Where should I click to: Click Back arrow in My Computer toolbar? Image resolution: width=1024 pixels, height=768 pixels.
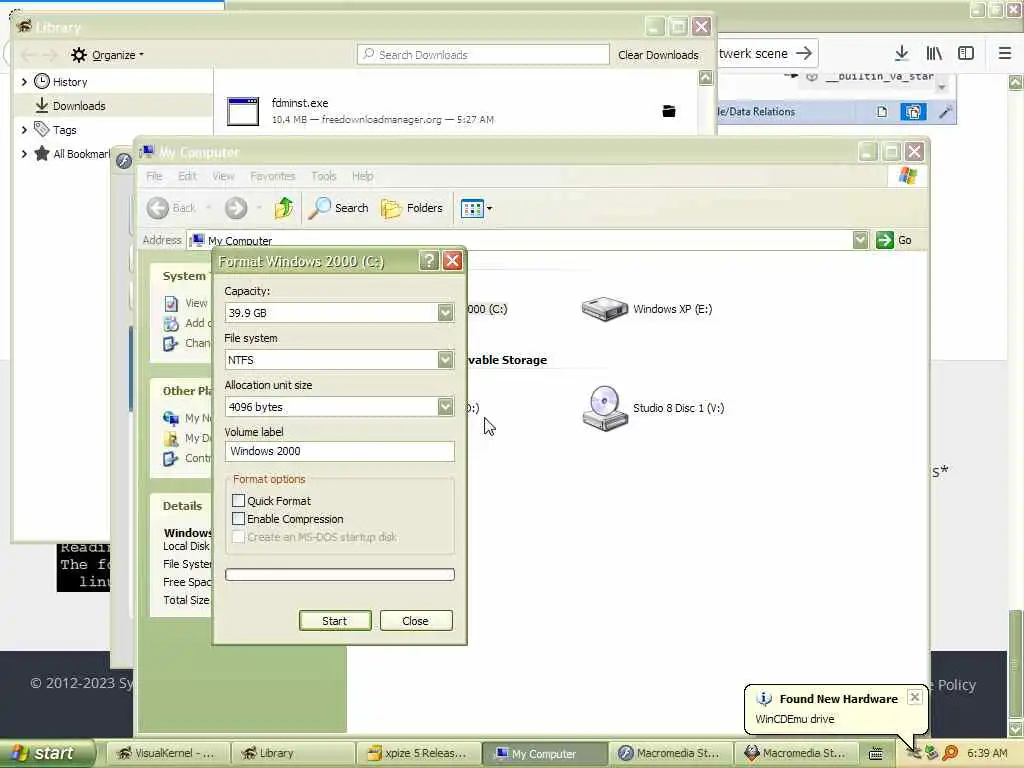[x=157, y=208]
